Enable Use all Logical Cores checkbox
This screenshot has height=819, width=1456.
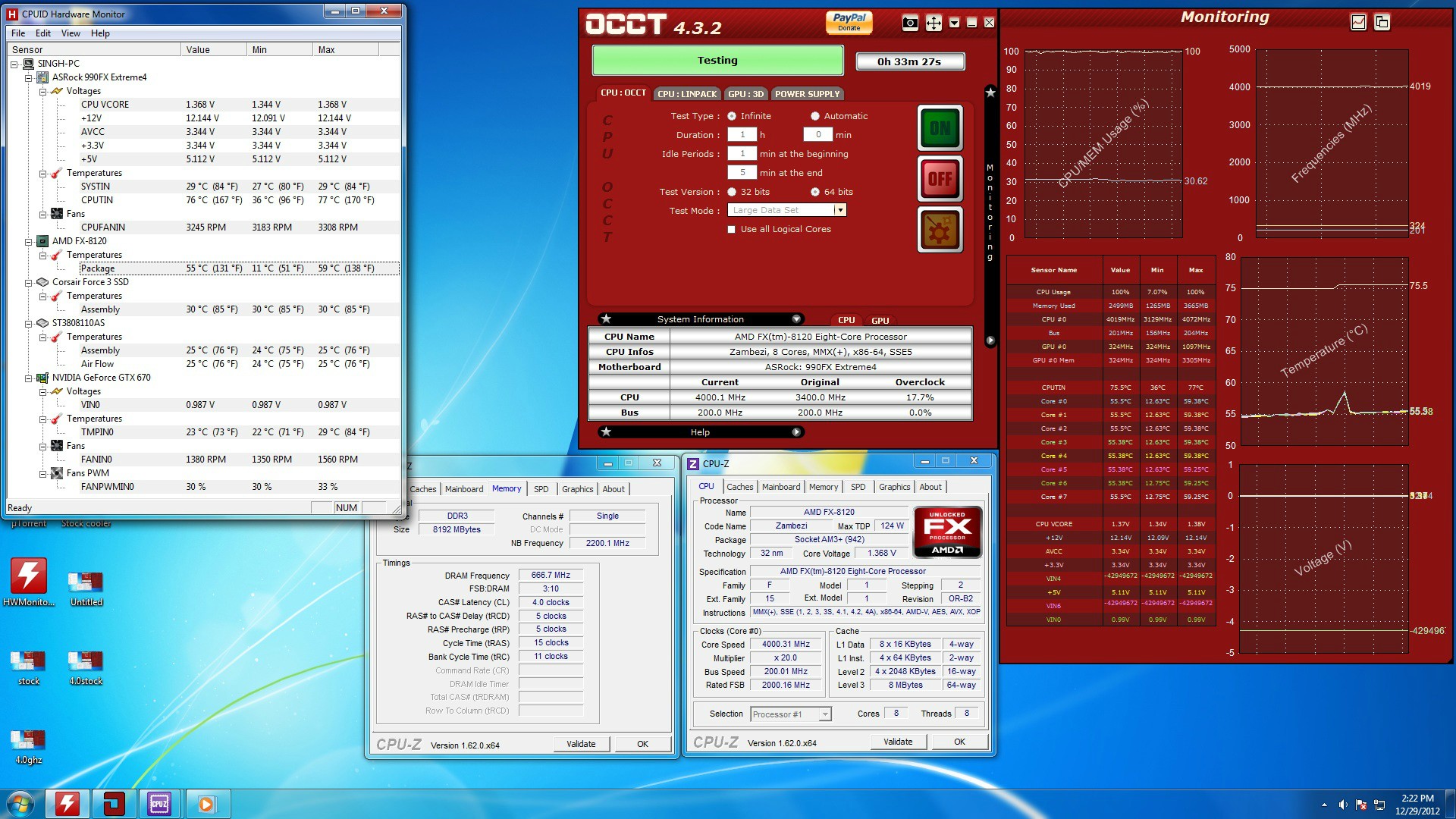point(731,229)
